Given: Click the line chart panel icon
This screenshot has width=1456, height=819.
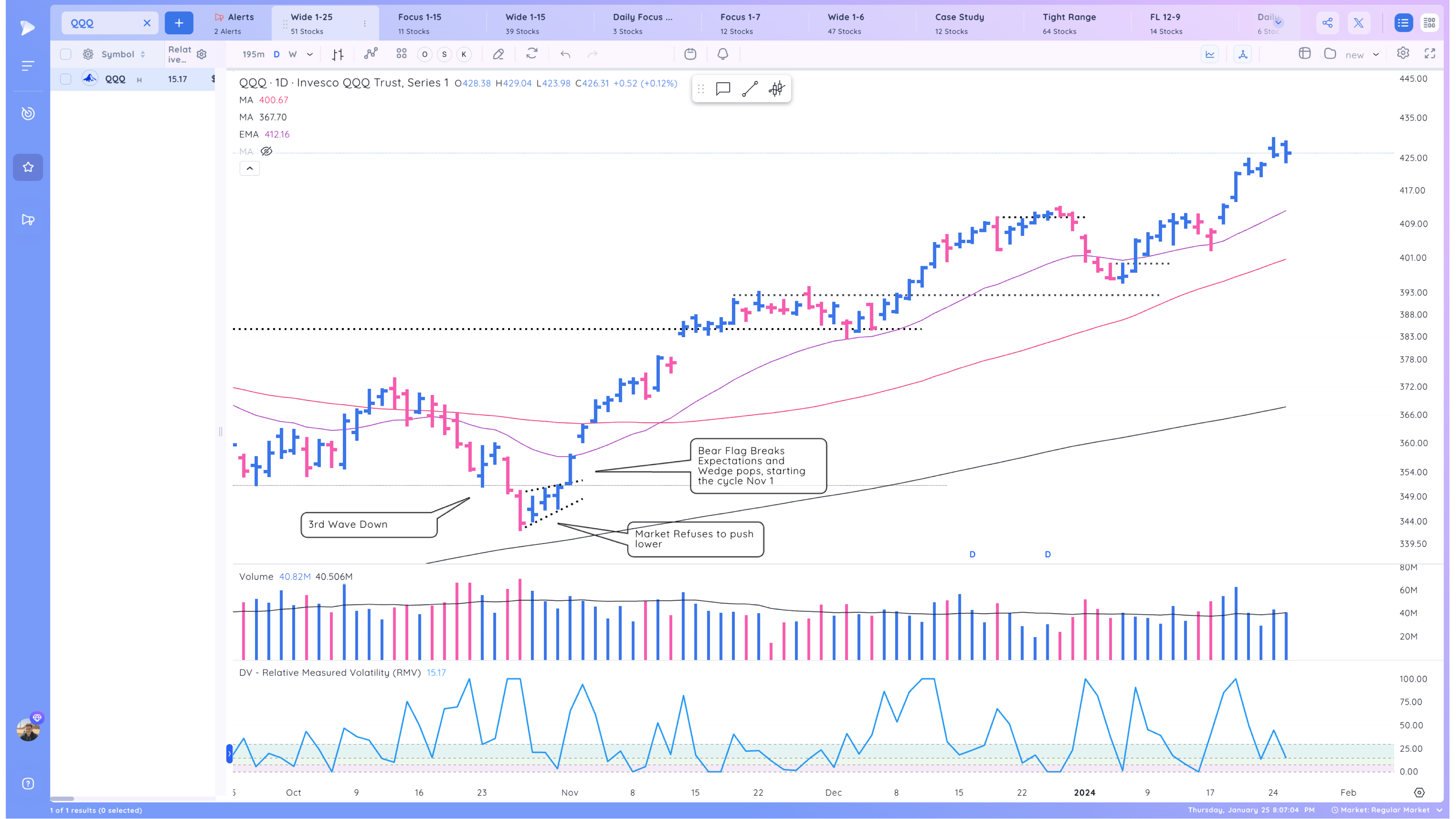Looking at the screenshot, I should [x=1210, y=54].
